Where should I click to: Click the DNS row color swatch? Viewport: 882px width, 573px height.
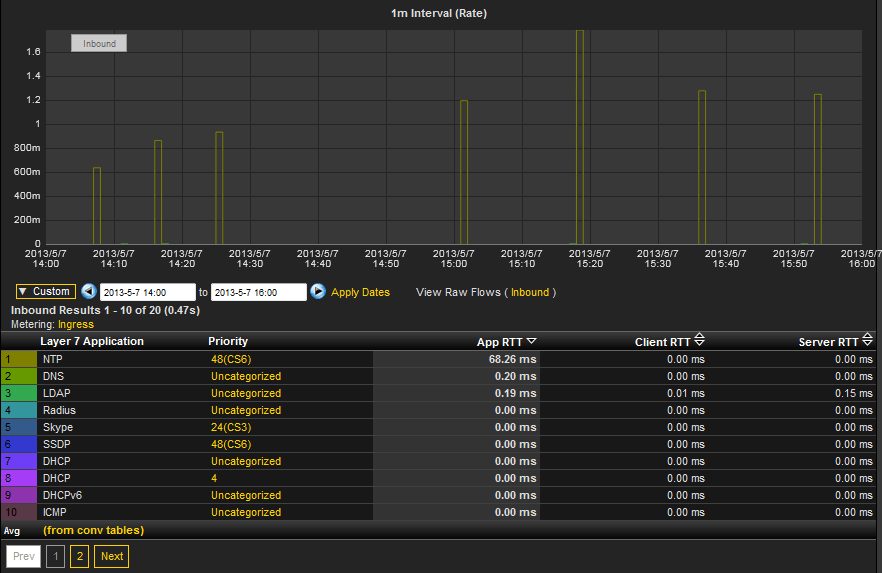point(19,376)
